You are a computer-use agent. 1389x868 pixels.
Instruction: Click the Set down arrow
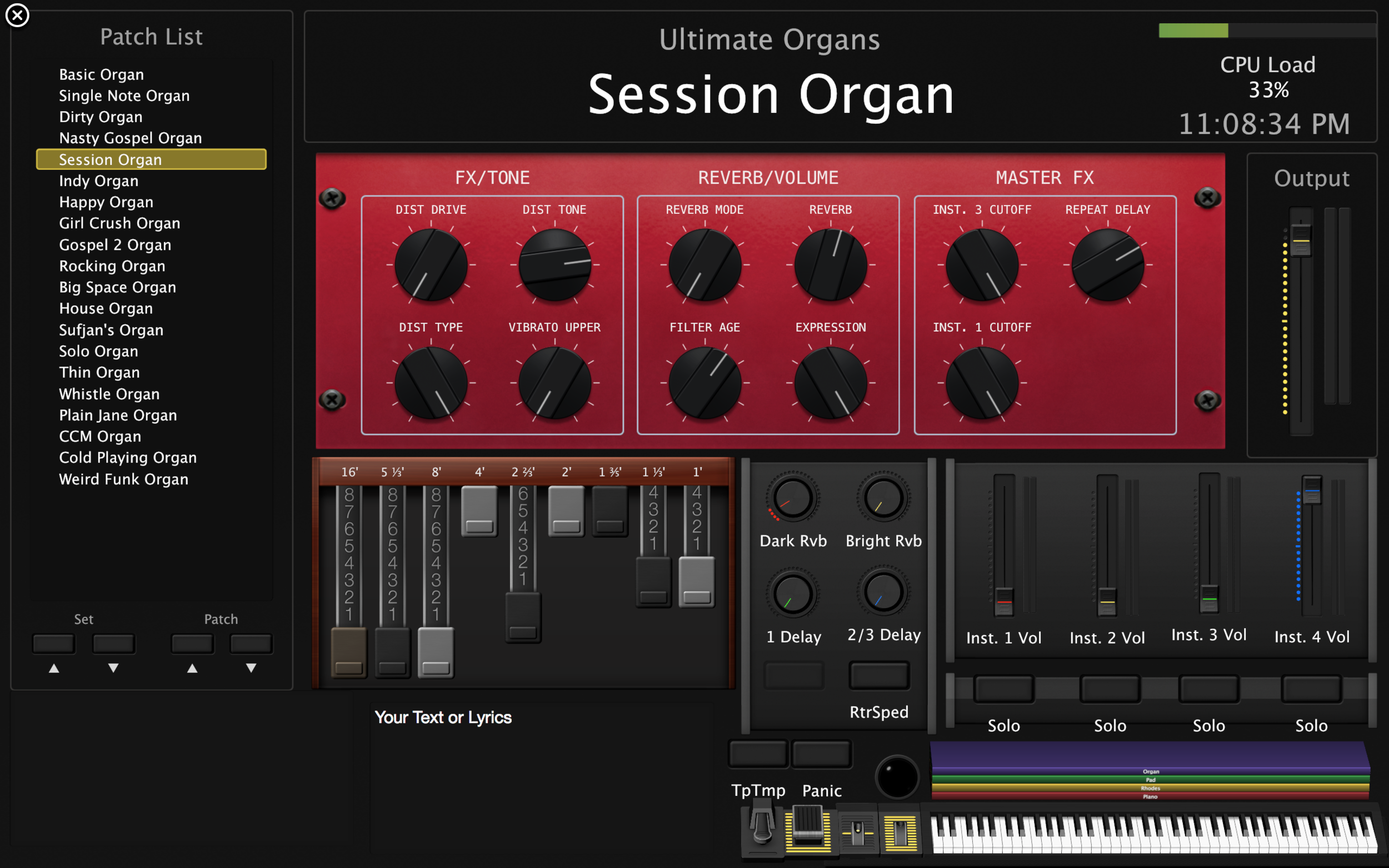114,644
